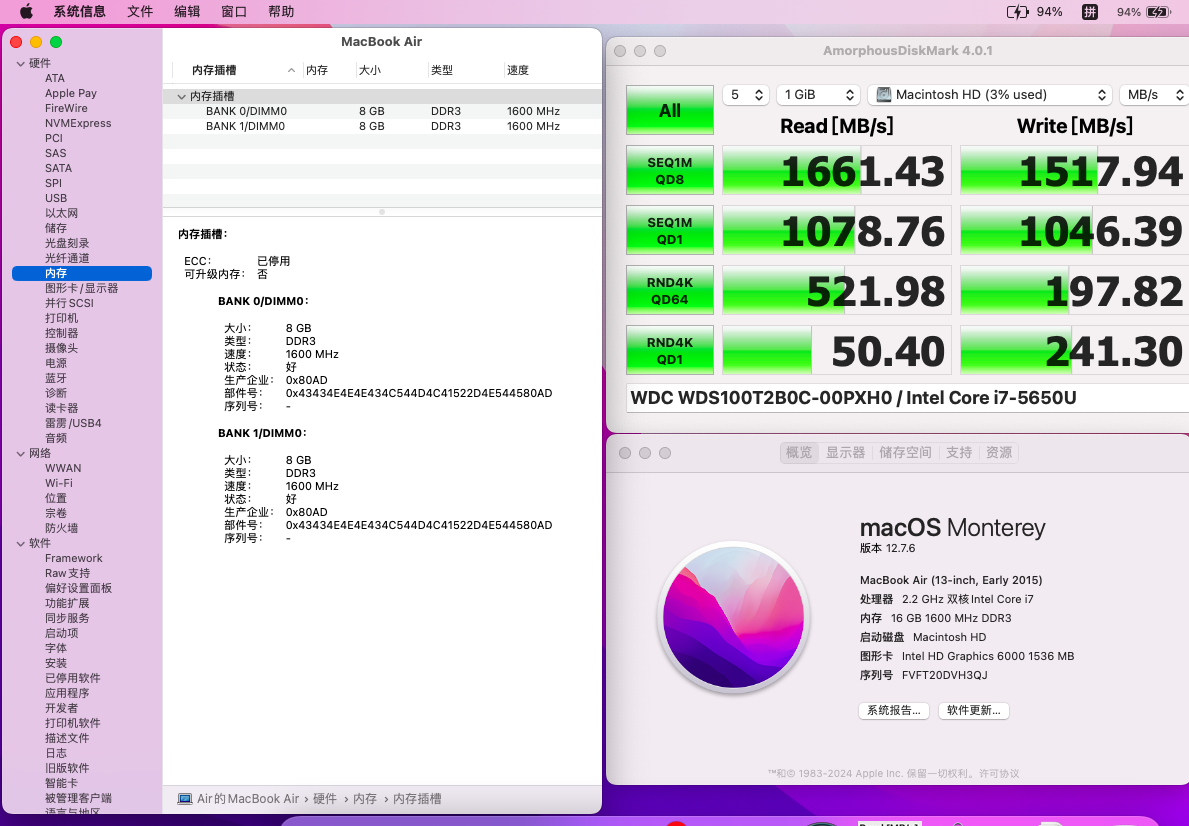Image resolution: width=1189 pixels, height=826 pixels.
Task: Open the Macintosh HD volume dropdown
Action: pyautogui.click(x=990, y=94)
